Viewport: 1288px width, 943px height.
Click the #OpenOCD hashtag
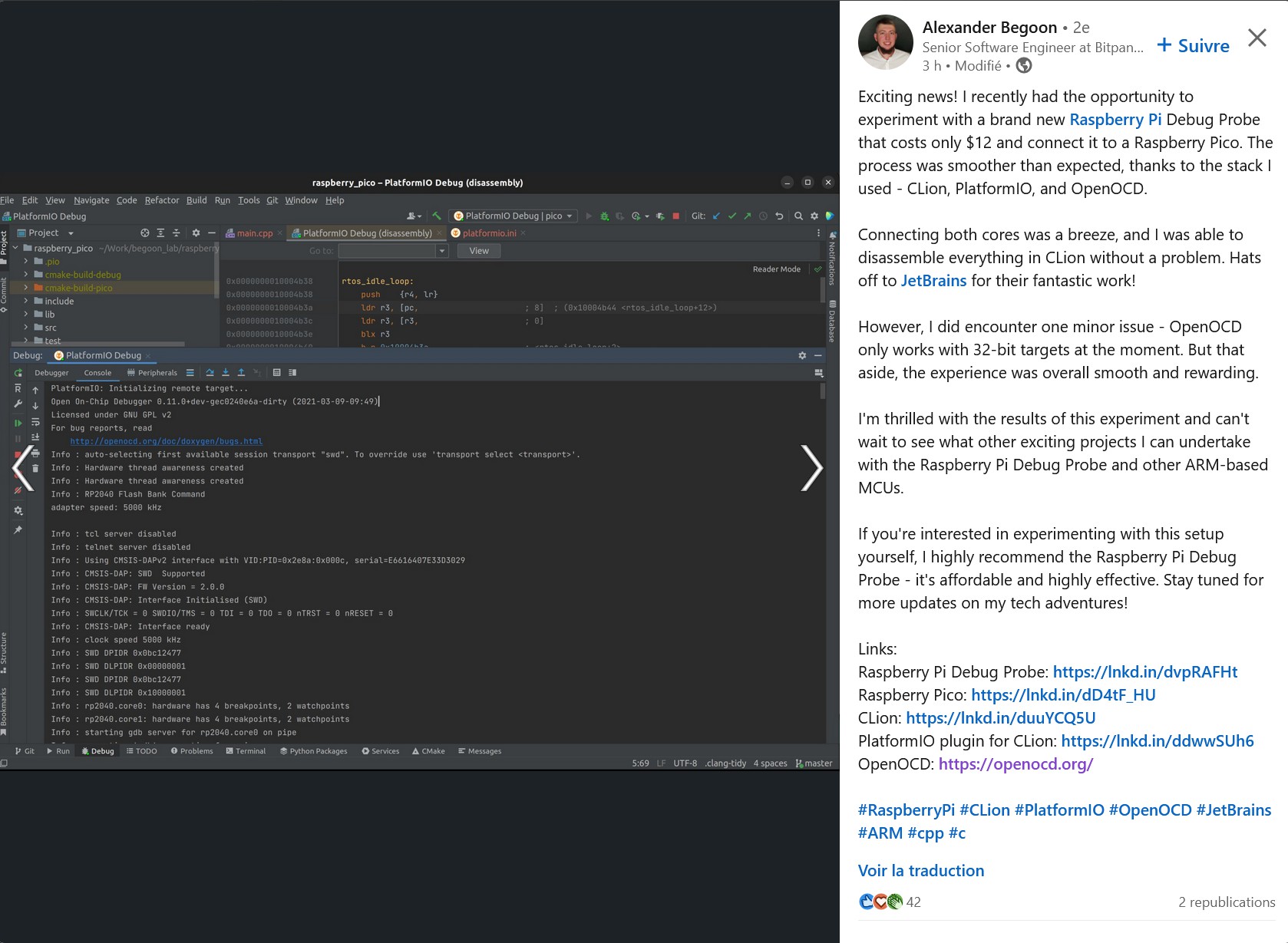1150,810
